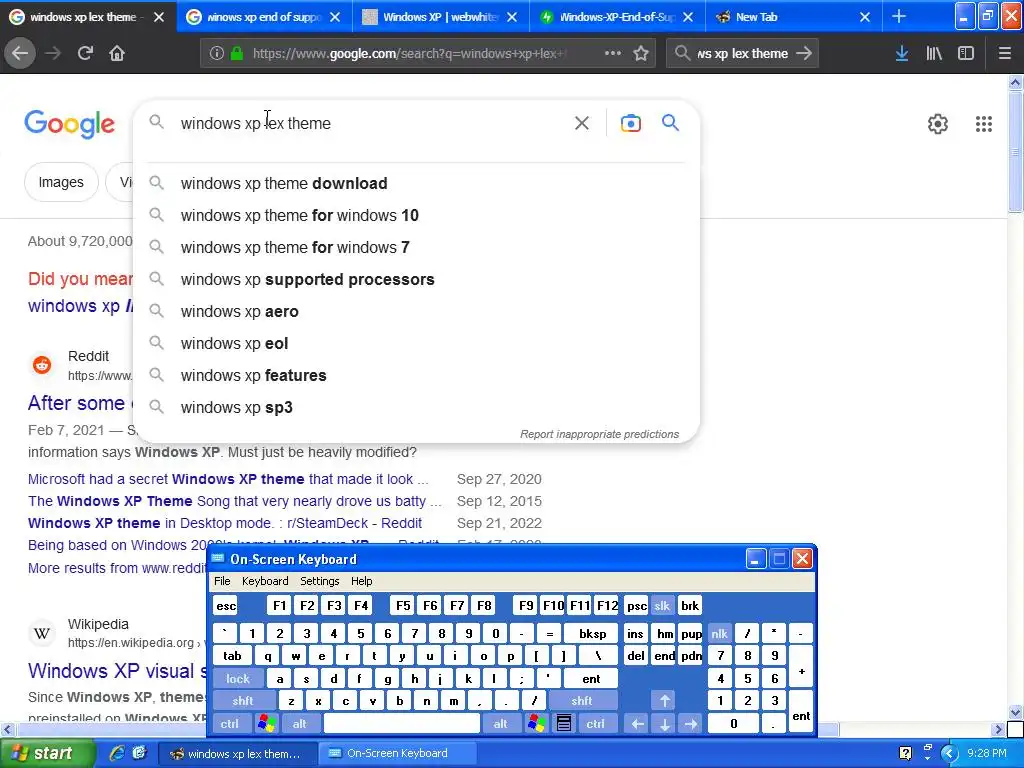Open the home page via house icon
The width and height of the screenshot is (1024, 768).
[x=117, y=53]
